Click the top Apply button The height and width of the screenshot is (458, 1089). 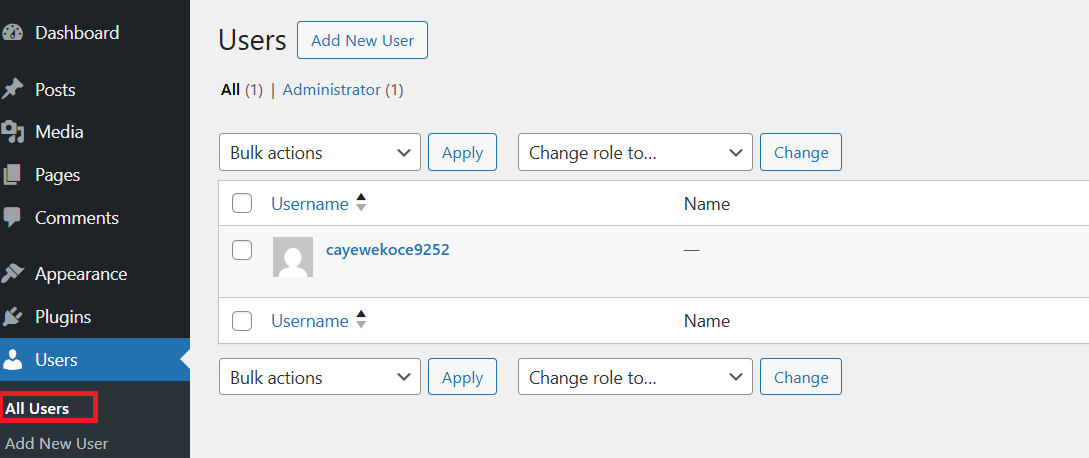(463, 152)
